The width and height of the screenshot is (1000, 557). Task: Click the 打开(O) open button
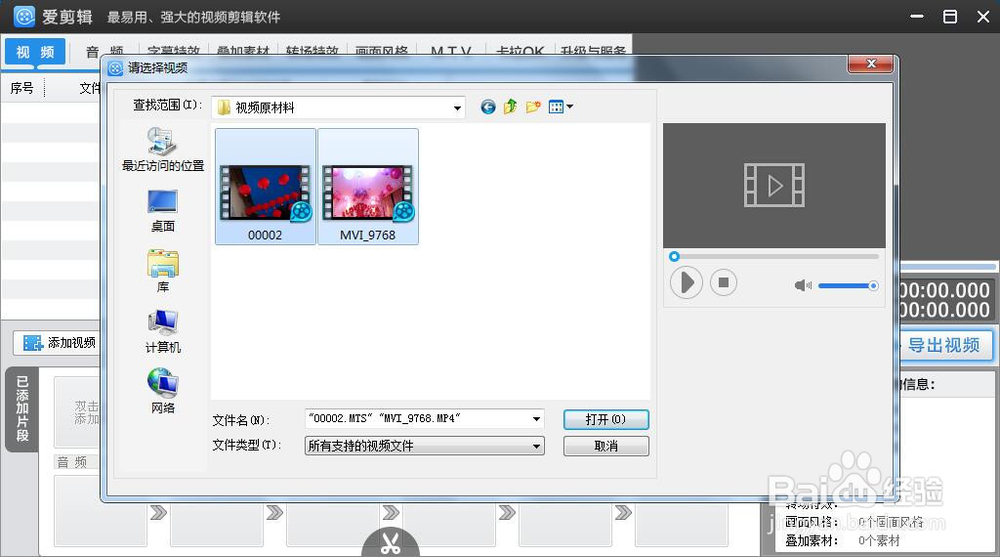tap(606, 419)
